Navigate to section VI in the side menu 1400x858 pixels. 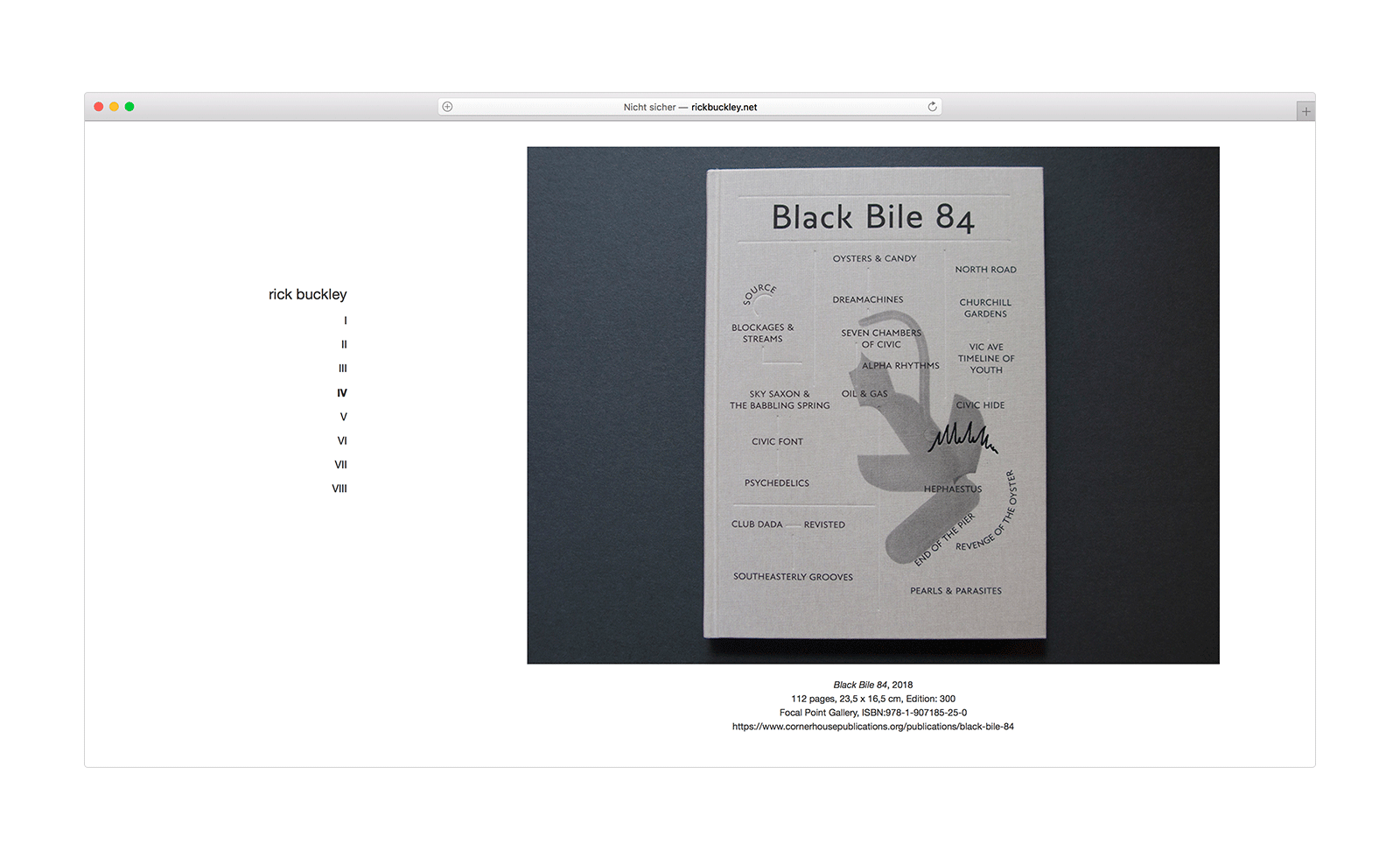coord(342,440)
